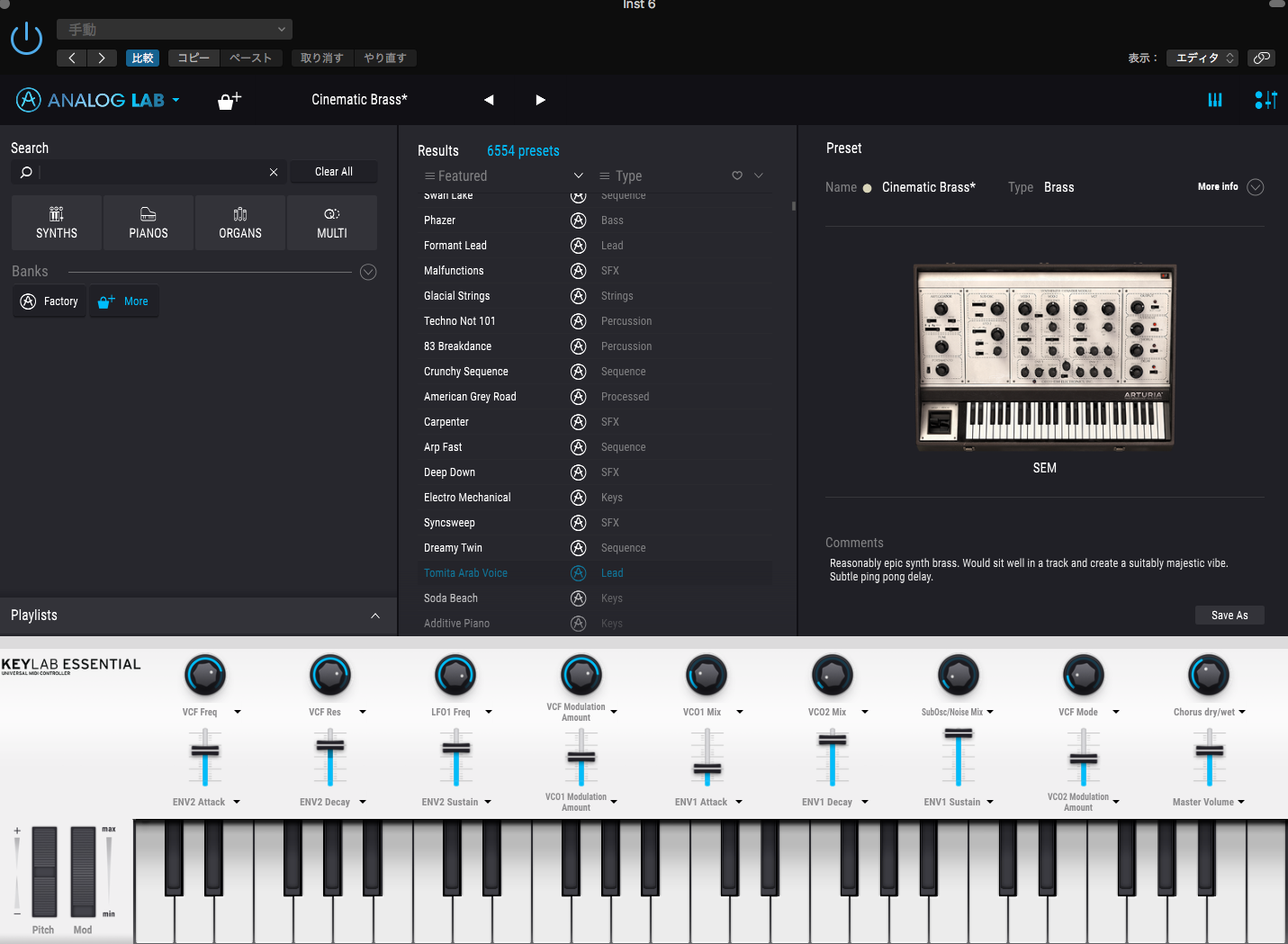Select the Glacial Strings preset
This screenshot has width=1288, height=944.
coord(456,296)
